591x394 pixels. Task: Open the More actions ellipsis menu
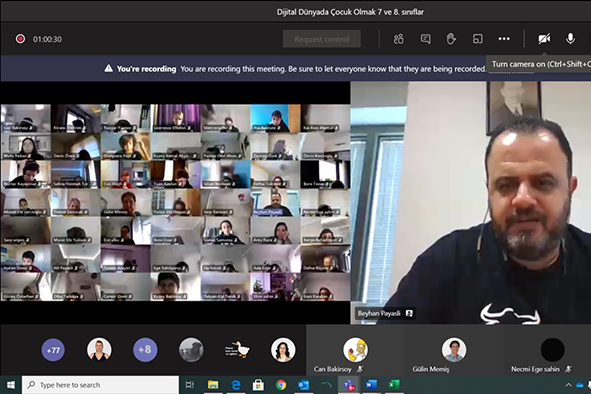point(504,39)
